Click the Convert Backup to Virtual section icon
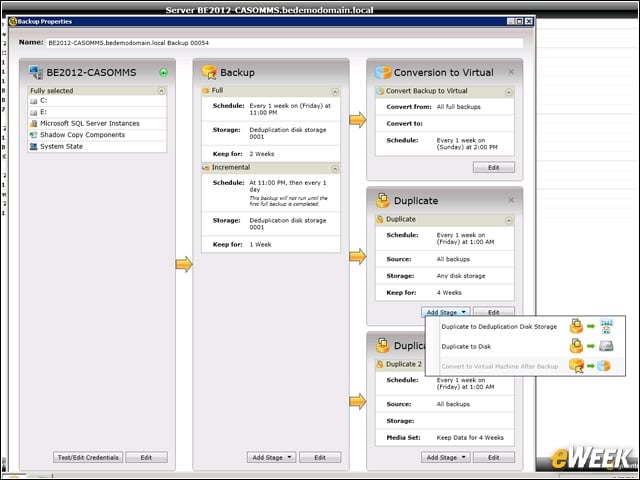Viewport: 640px width, 480px height. pos(380,91)
